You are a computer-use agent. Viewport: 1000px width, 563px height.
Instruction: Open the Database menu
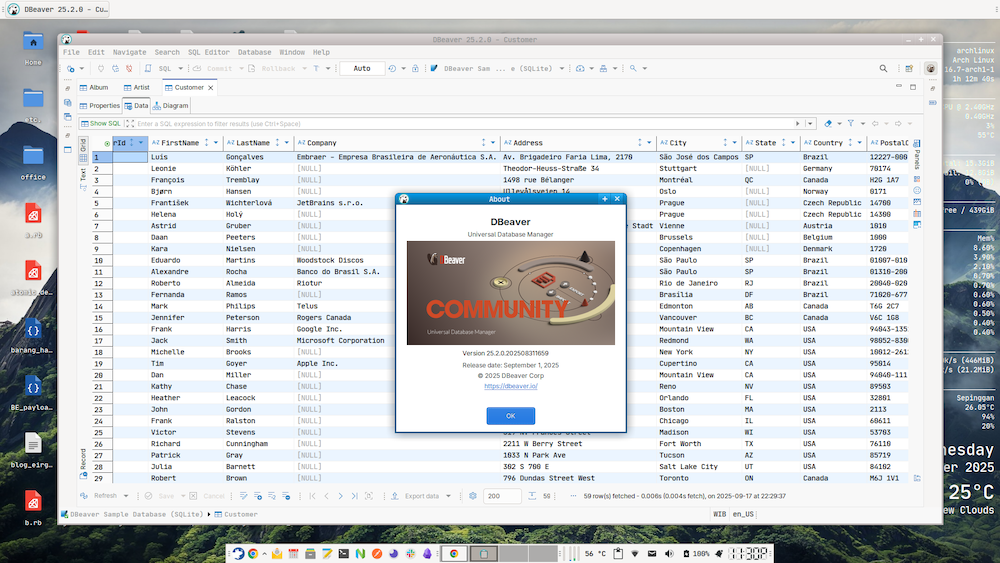coord(254,52)
